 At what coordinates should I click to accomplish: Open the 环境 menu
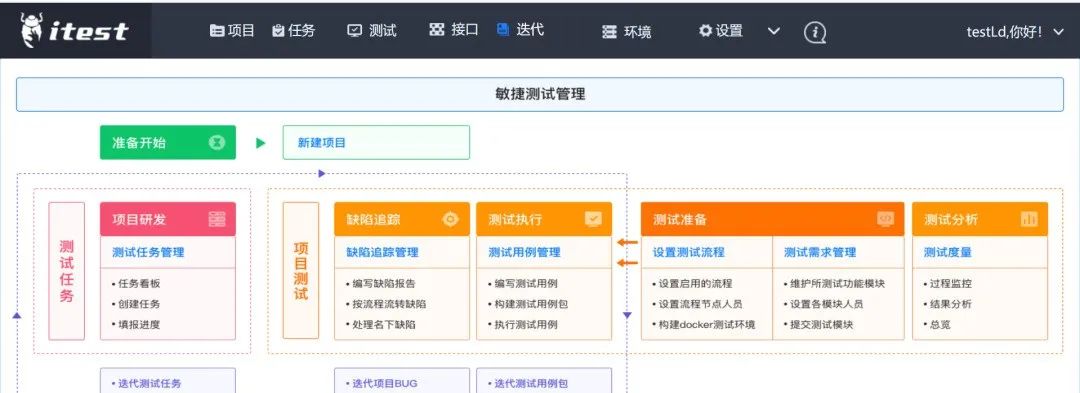coord(626,32)
